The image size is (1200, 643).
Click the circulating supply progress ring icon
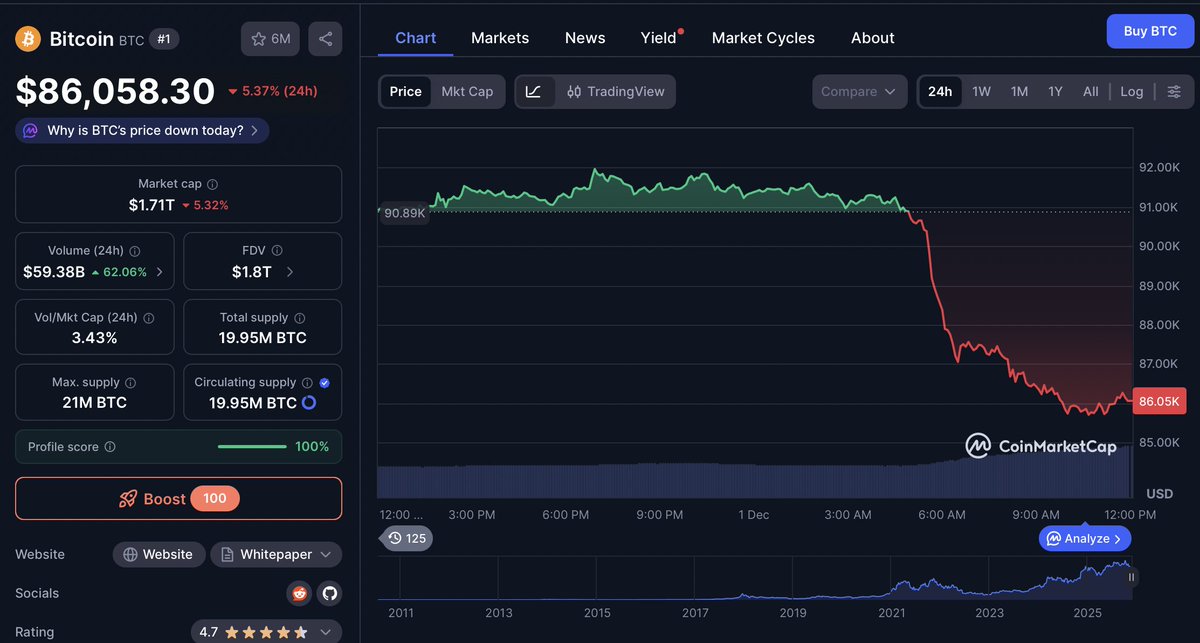point(309,403)
